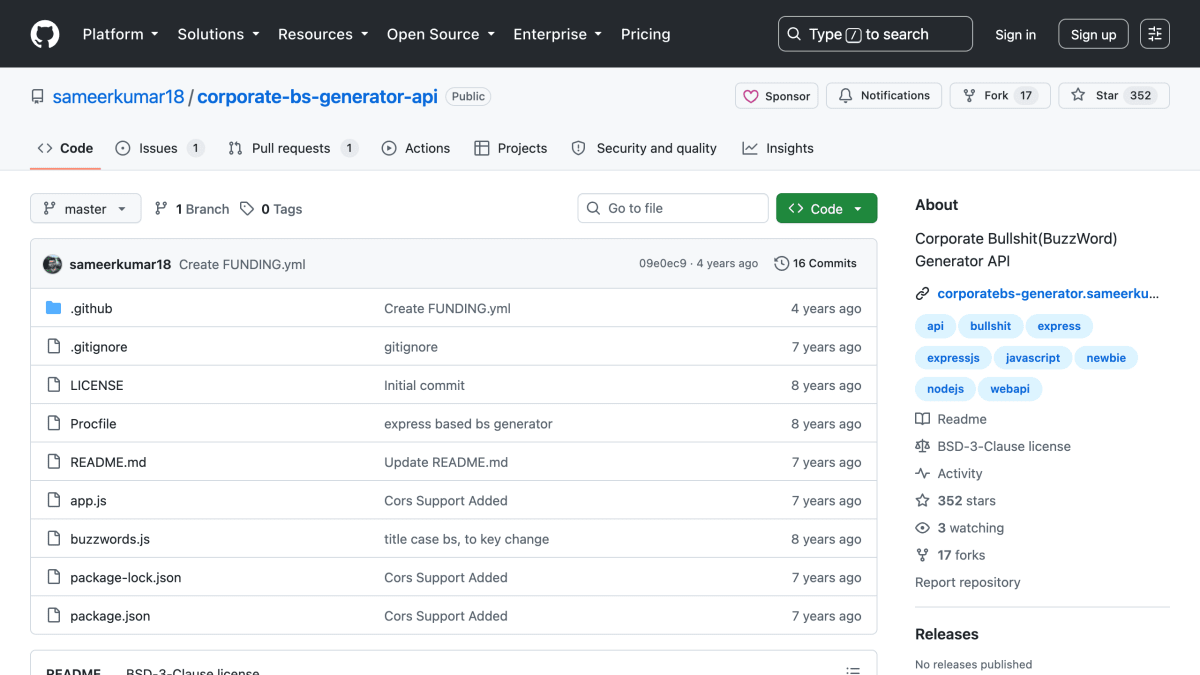Sponsor this repository with the heart button
Viewport: 1200px width, 675px height.
(x=777, y=96)
